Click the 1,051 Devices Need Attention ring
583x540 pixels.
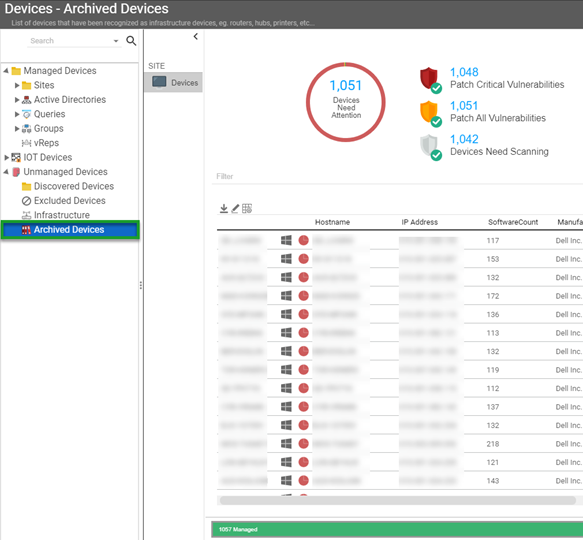coord(346,102)
